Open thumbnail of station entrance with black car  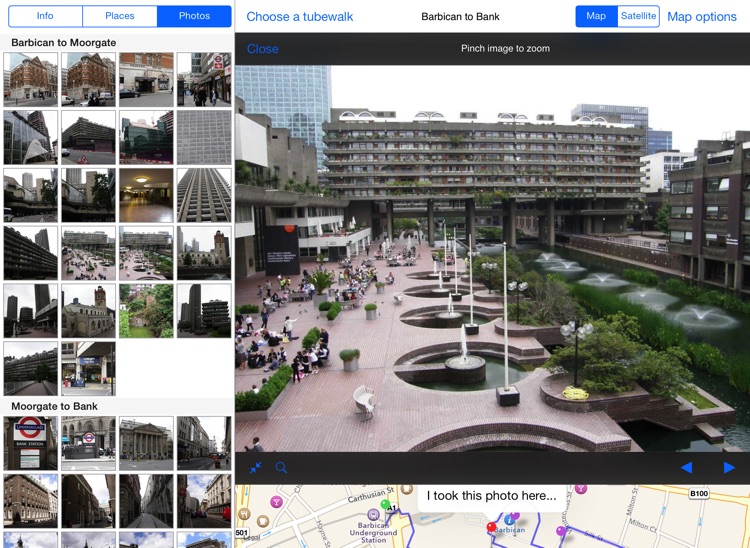click(146, 79)
